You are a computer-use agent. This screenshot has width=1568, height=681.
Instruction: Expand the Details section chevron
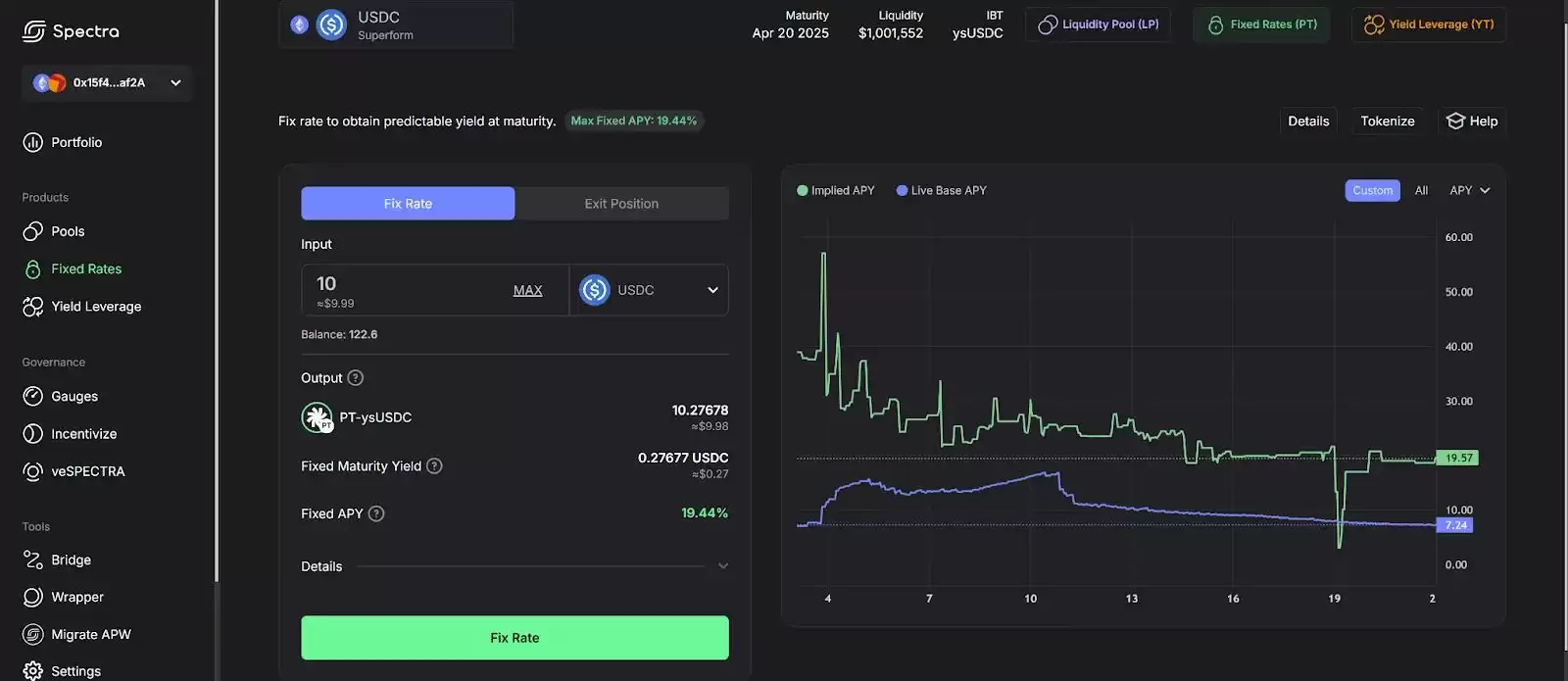coord(723,566)
